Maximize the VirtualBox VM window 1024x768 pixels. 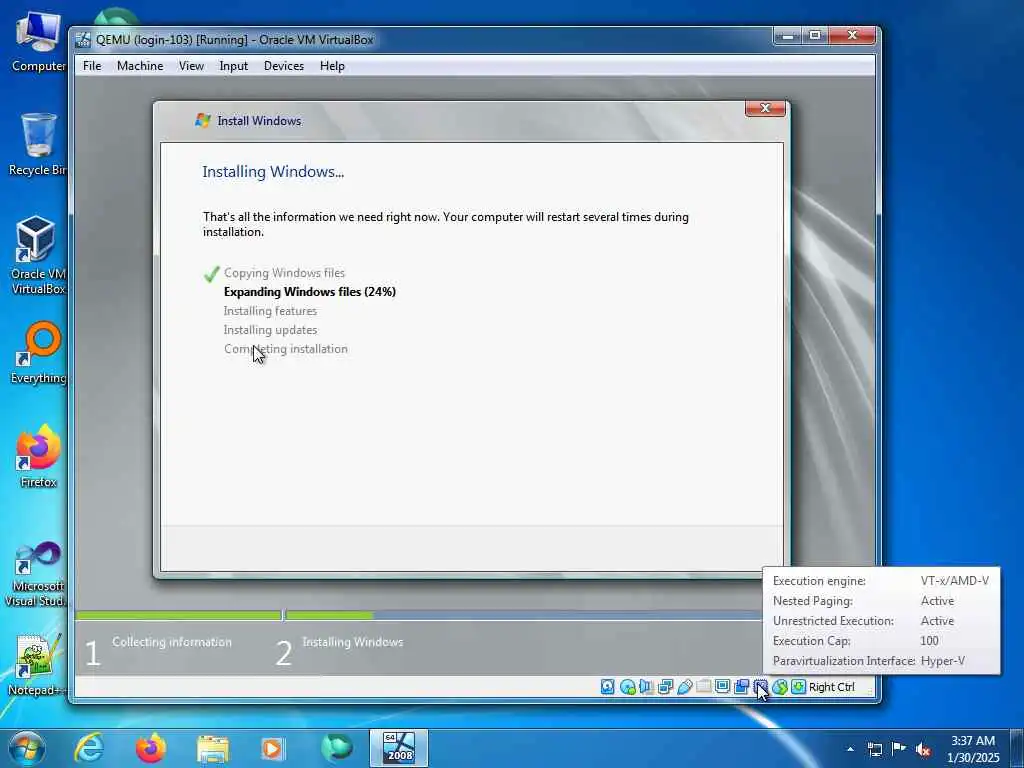[815, 36]
